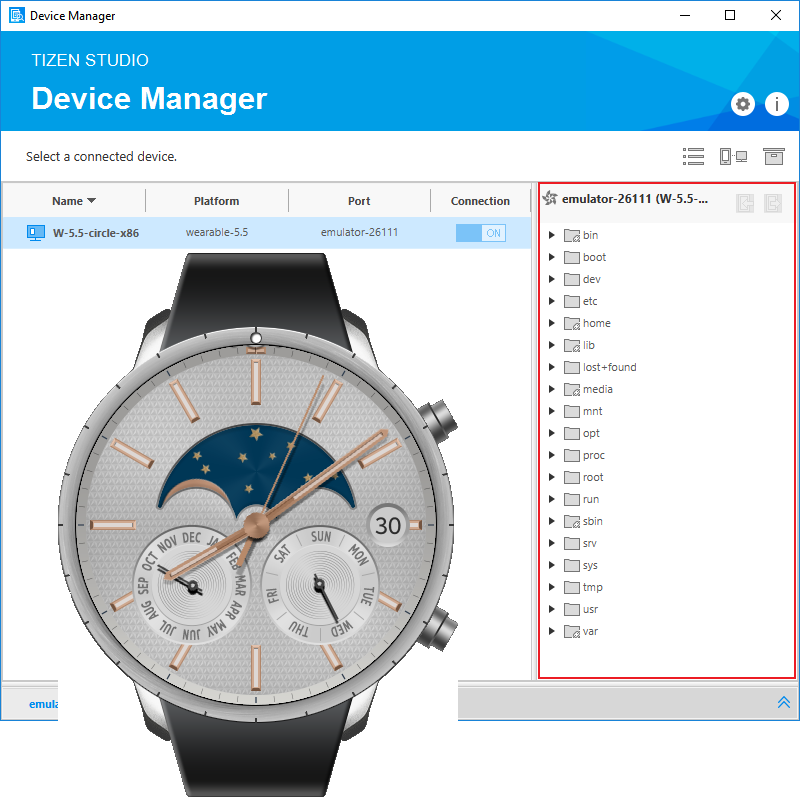Select the W-5.5-circle-x86 device row
The image size is (800, 803).
pos(96,233)
